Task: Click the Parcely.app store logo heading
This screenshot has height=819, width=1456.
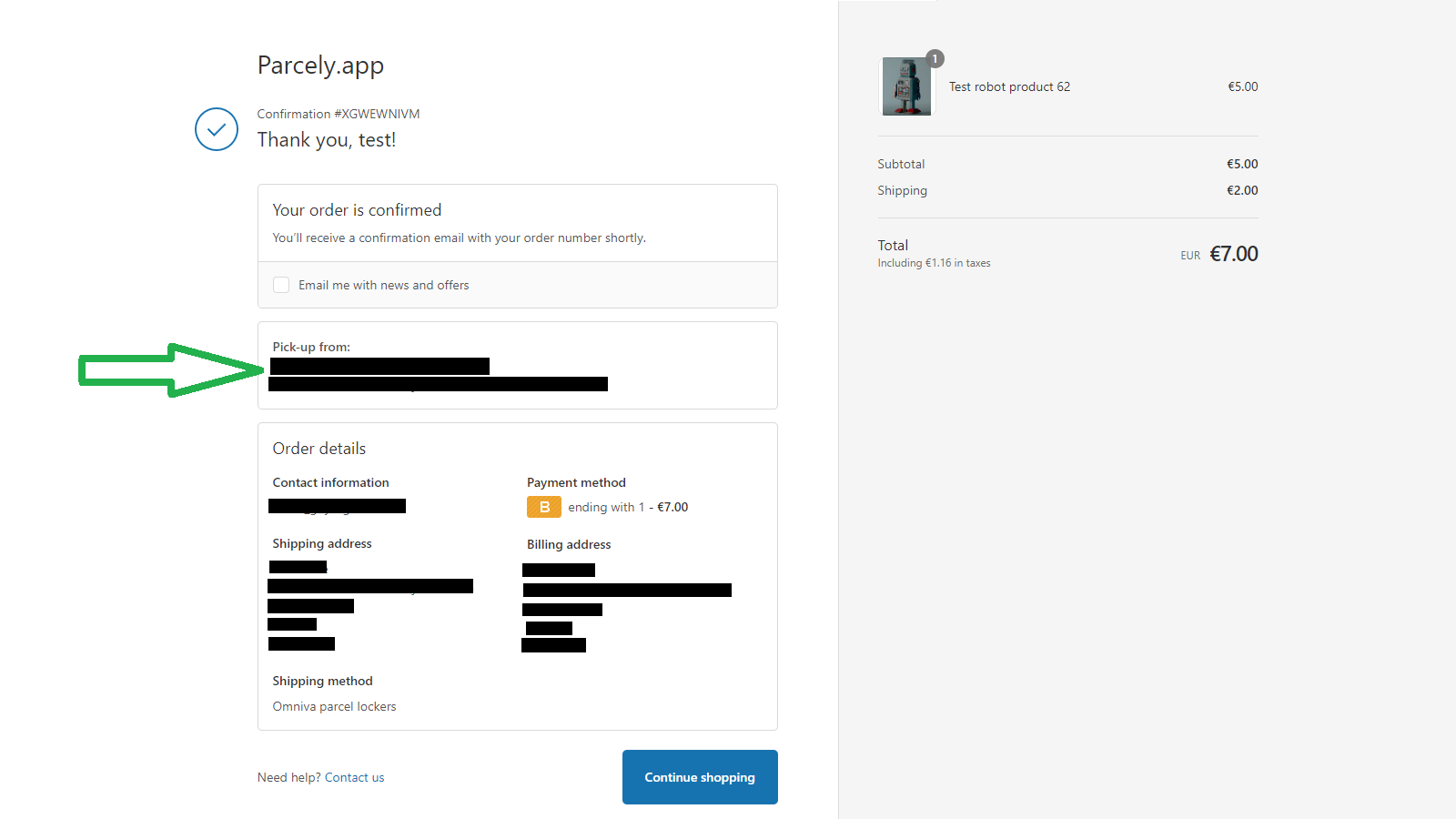Action: pos(320,65)
